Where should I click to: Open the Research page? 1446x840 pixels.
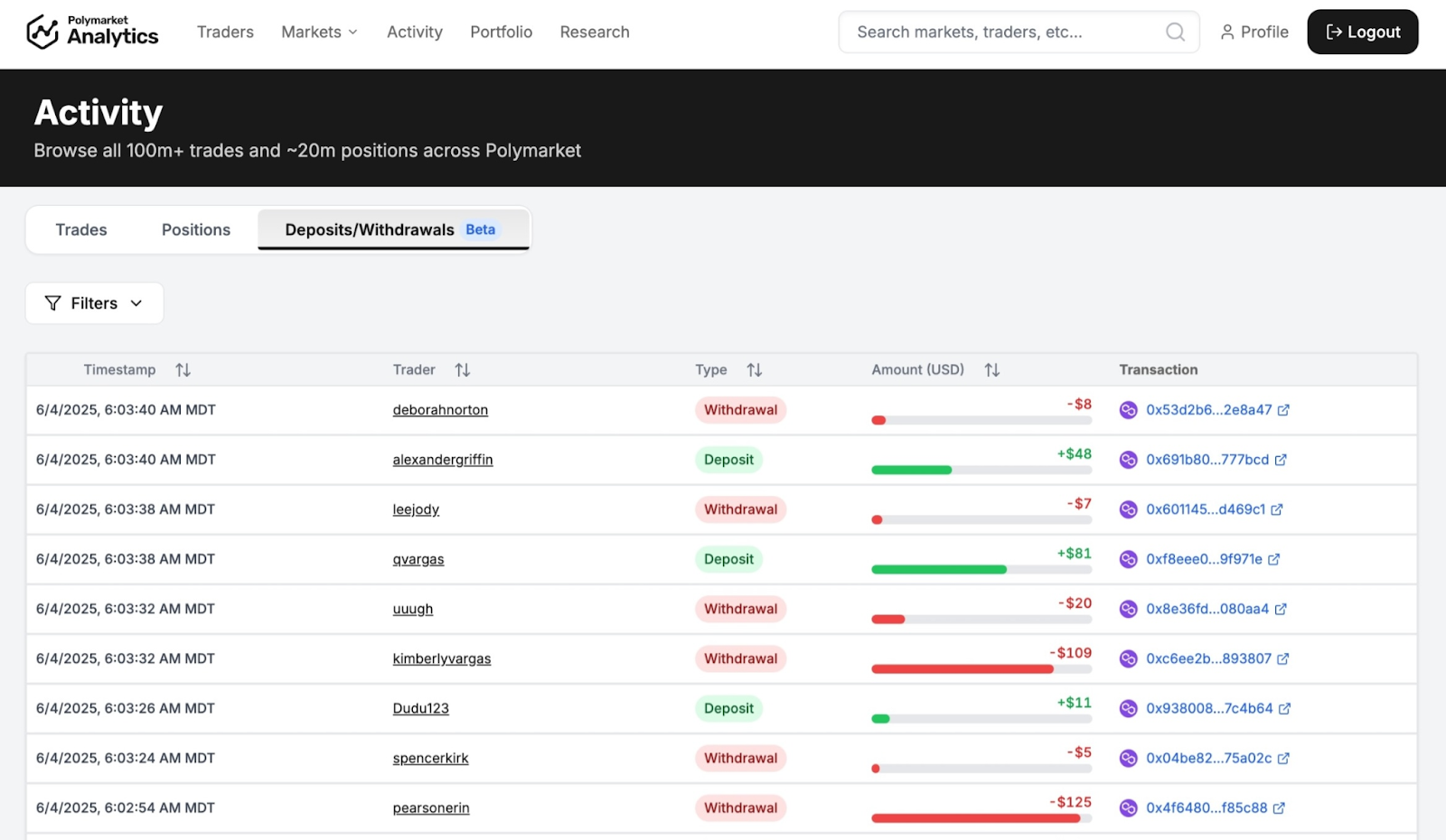pyautogui.click(x=595, y=32)
